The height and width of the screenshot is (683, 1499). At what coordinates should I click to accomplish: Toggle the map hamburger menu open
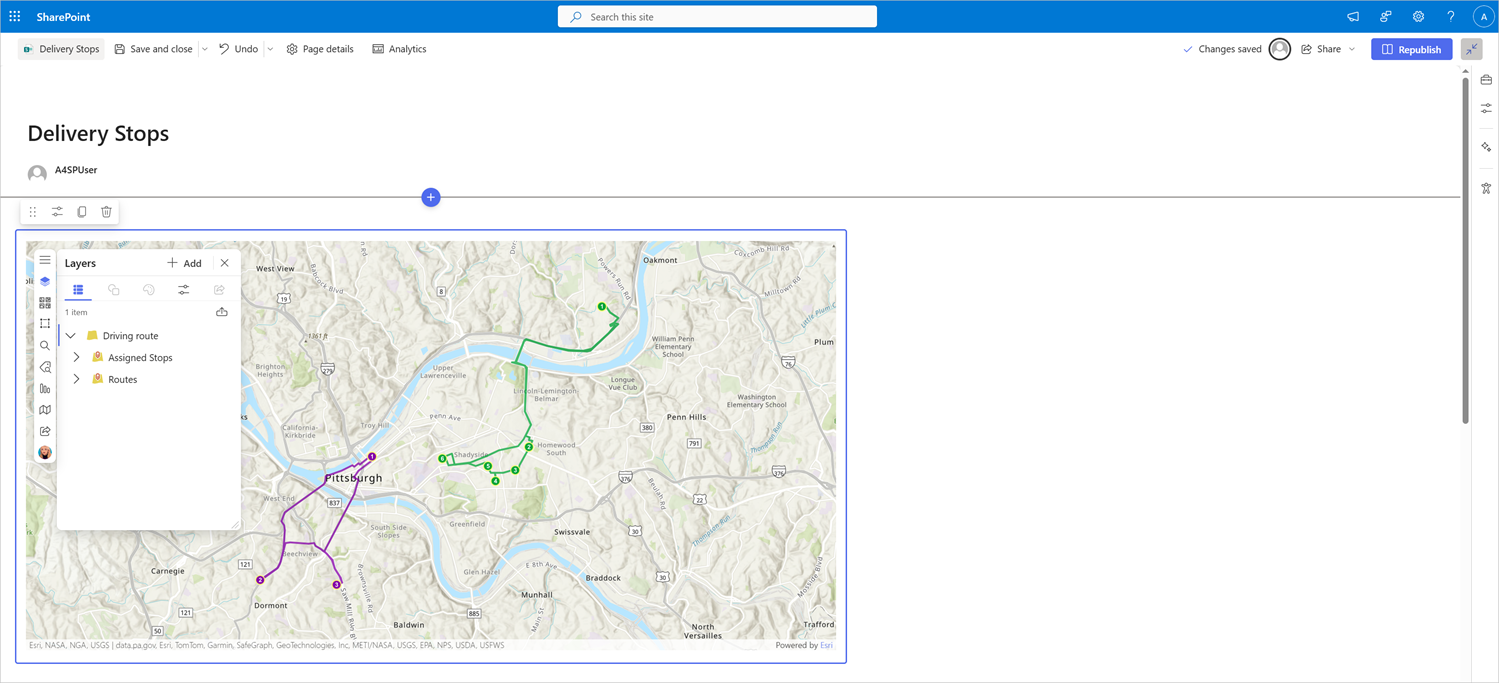pyautogui.click(x=45, y=259)
